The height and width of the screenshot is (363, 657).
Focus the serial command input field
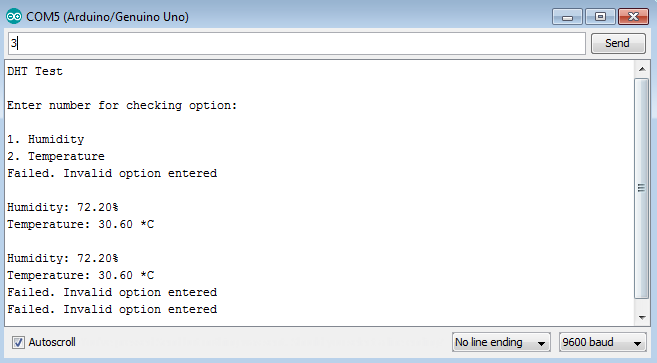[x=297, y=43]
